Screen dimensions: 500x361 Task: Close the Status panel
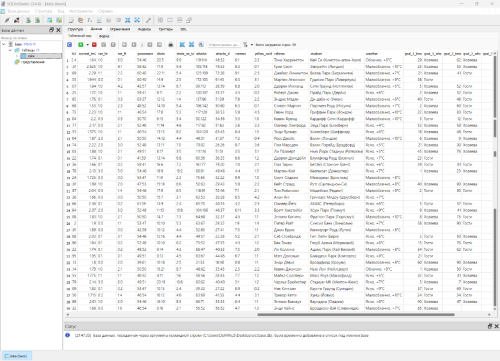(496, 326)
